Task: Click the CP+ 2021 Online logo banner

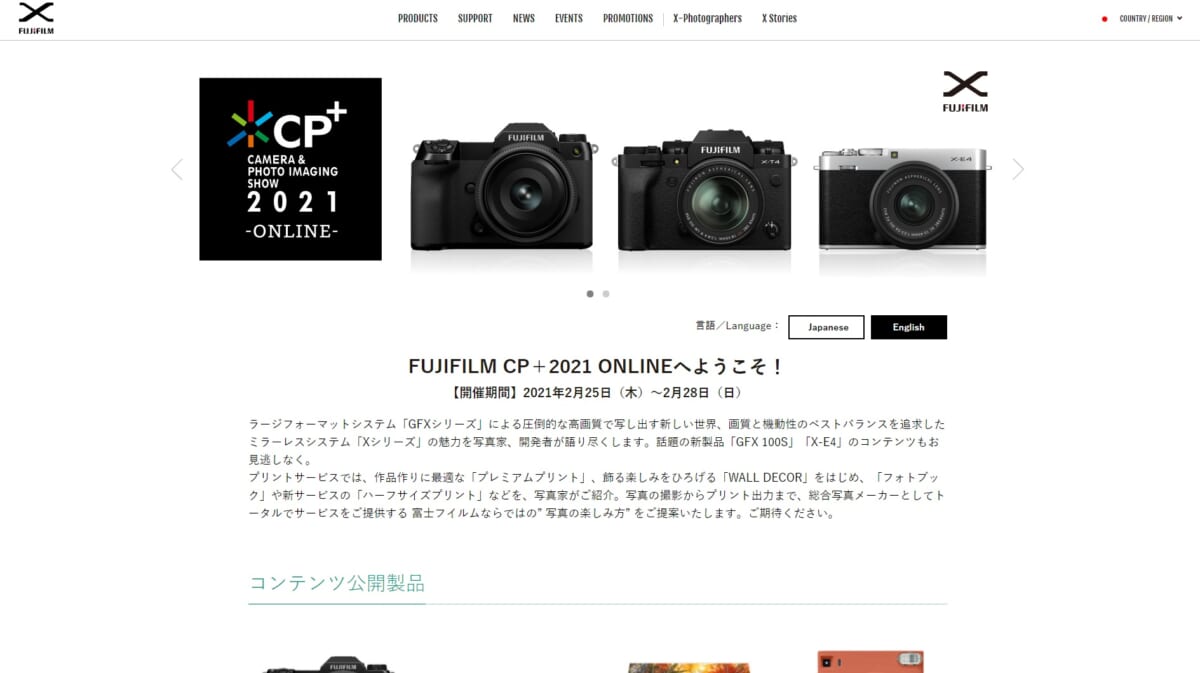Action: click(x=290, y=169)
